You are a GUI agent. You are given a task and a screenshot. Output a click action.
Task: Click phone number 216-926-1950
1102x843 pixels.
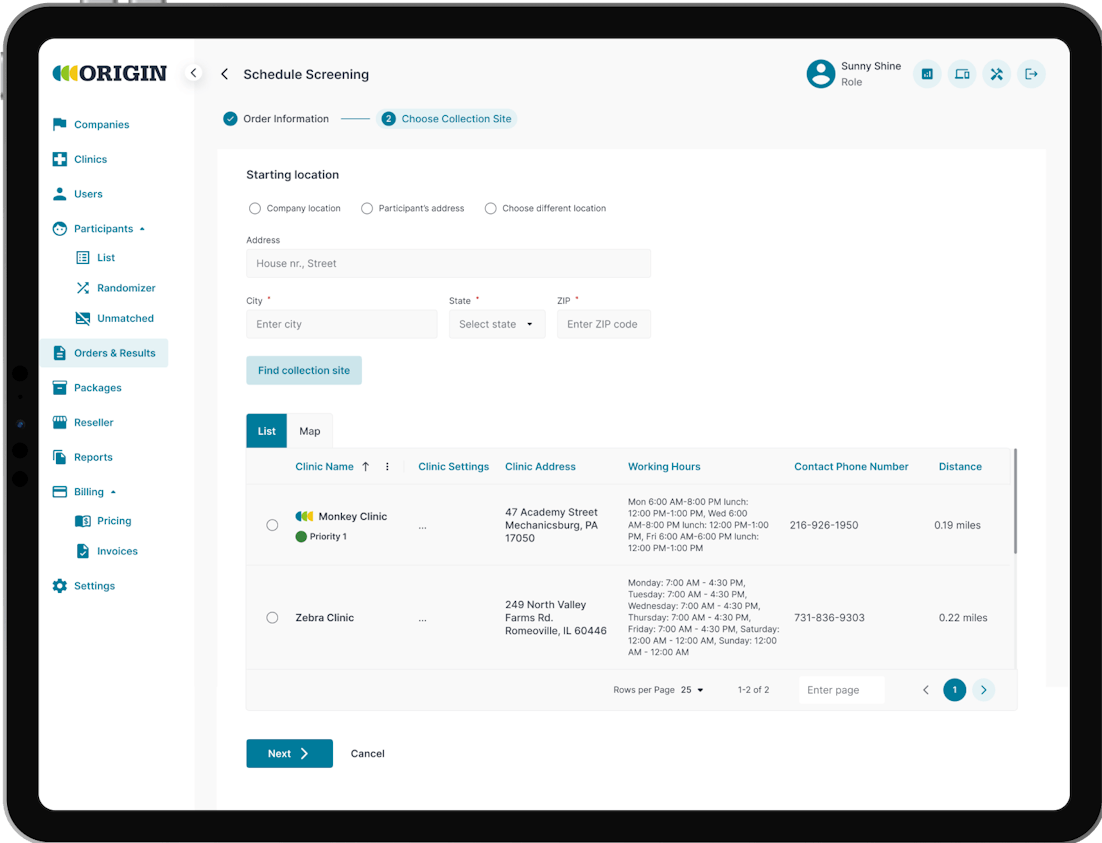824,525
